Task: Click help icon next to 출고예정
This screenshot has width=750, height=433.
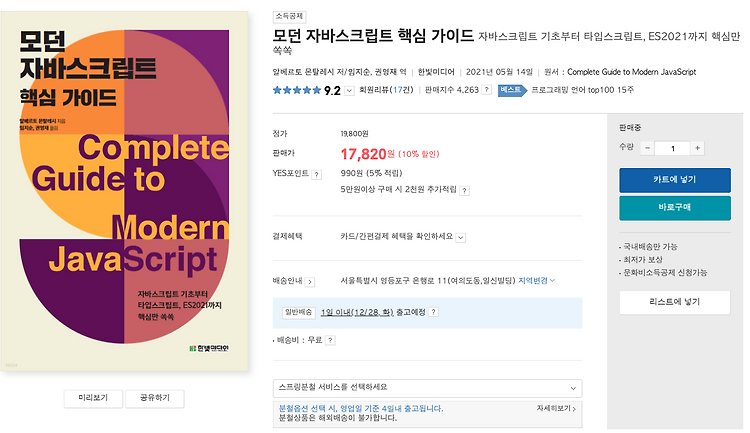Action: (x=433, y=312)
